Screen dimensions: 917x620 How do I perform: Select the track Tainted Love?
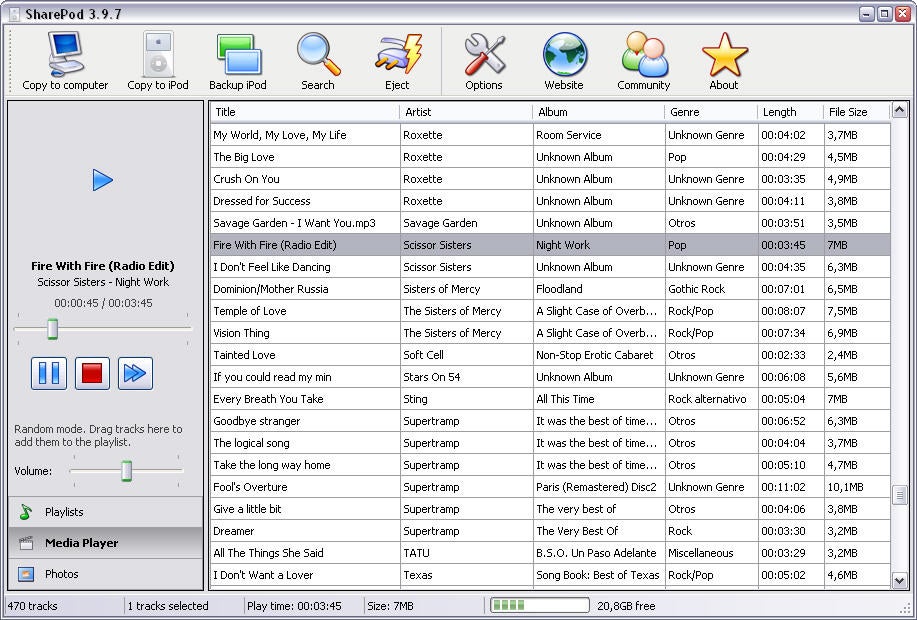pyautogui.click(x=550, y=355)
